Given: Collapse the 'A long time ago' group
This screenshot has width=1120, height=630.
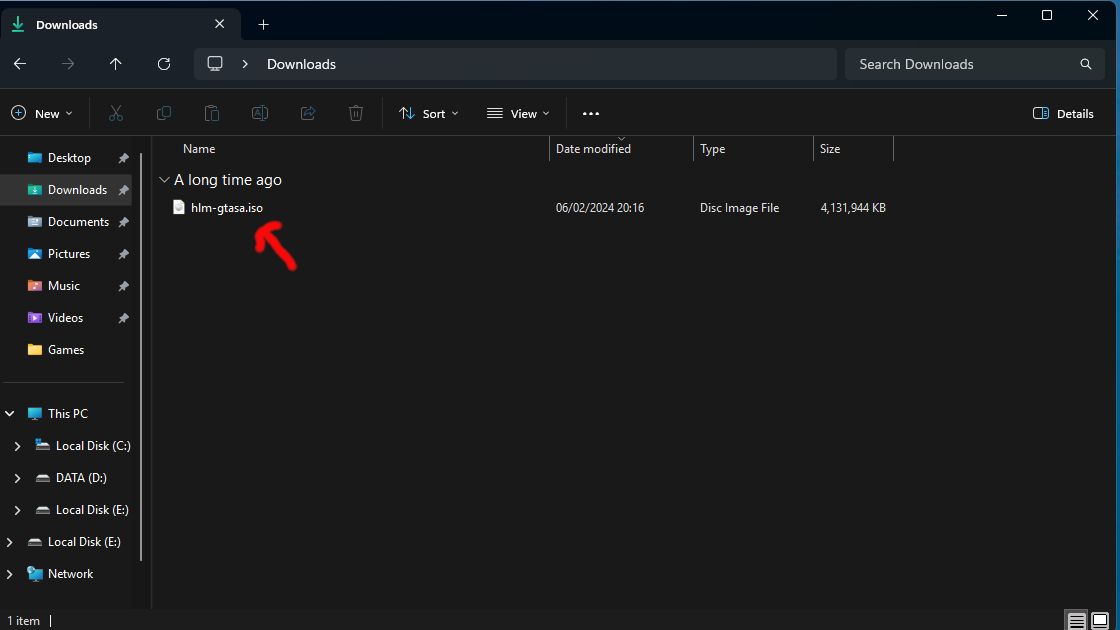Looking at the screenshot, I should [164, 180].
